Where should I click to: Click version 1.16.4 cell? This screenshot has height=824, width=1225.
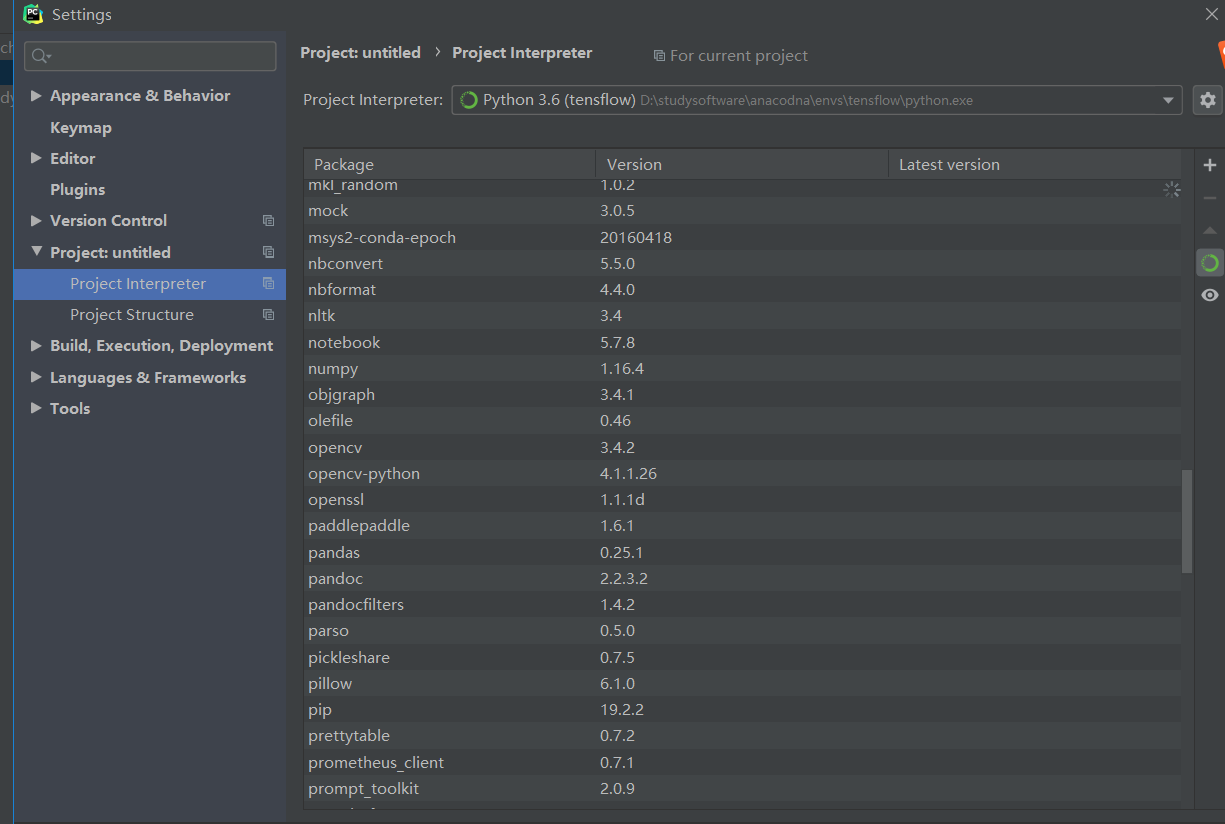click(622, 369)
